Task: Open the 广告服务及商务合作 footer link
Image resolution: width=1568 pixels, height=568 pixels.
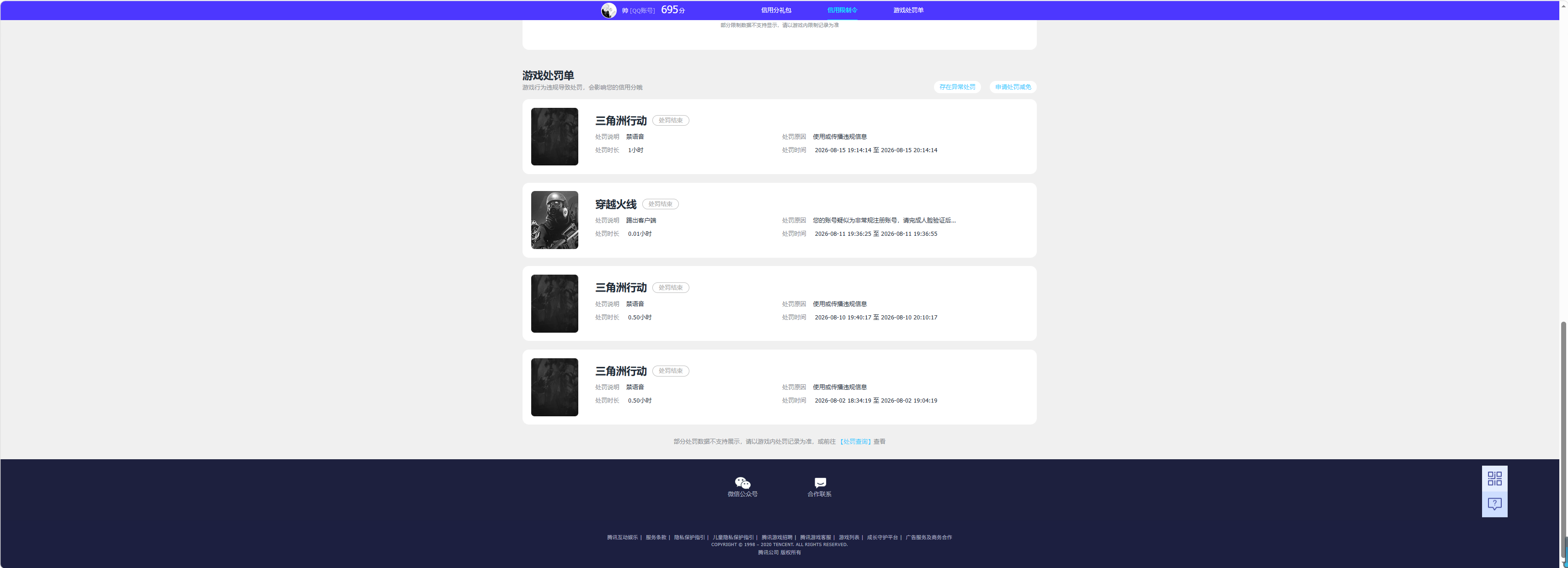Action: click(928, 537)
